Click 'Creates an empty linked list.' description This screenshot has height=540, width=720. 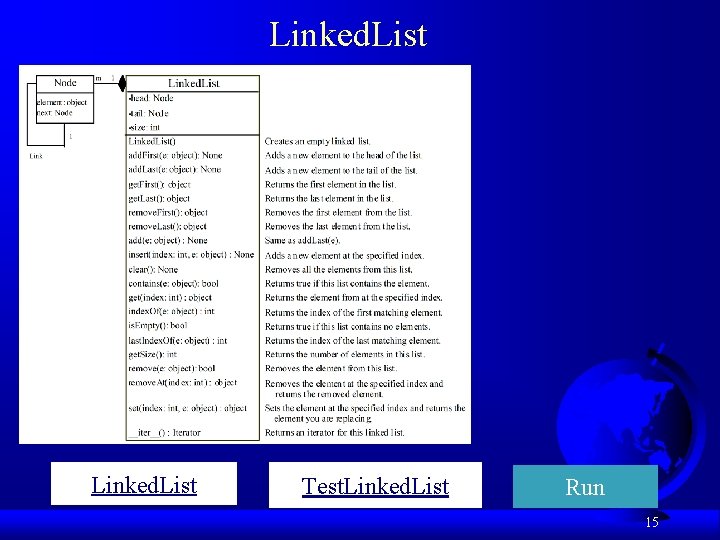click(318, 141)
